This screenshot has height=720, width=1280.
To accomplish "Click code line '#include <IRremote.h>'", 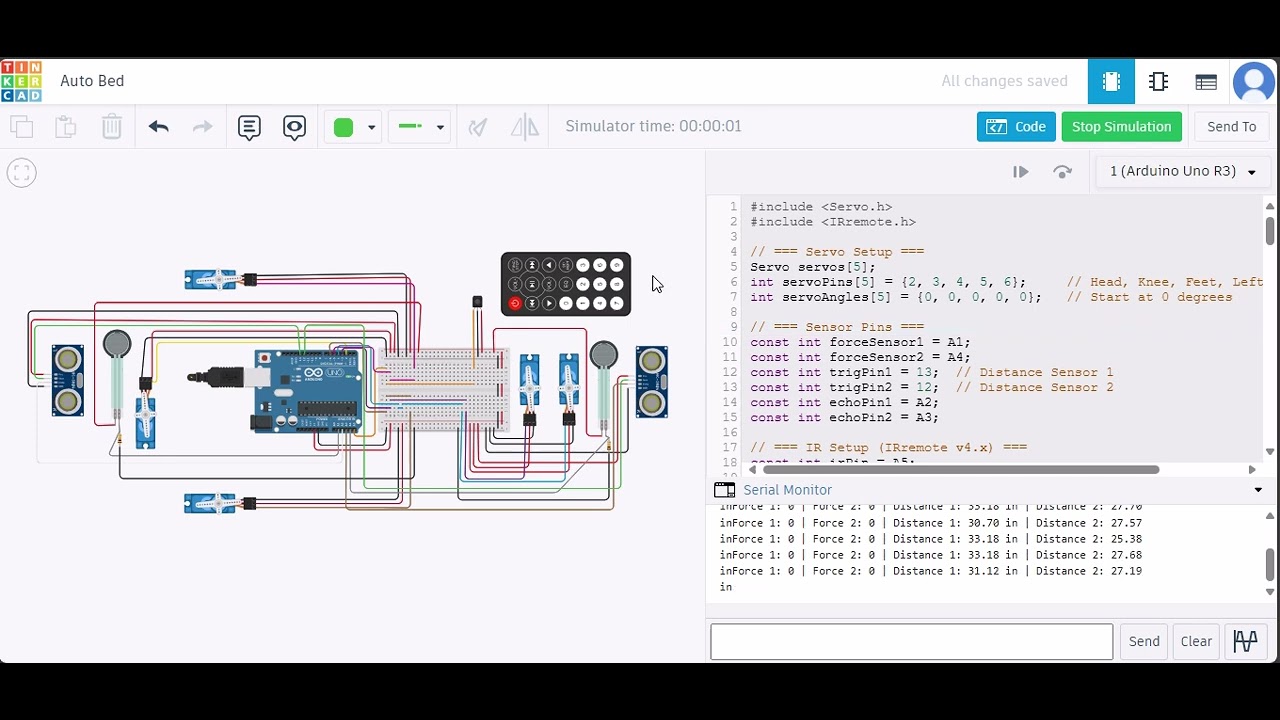I will point(833,222).
